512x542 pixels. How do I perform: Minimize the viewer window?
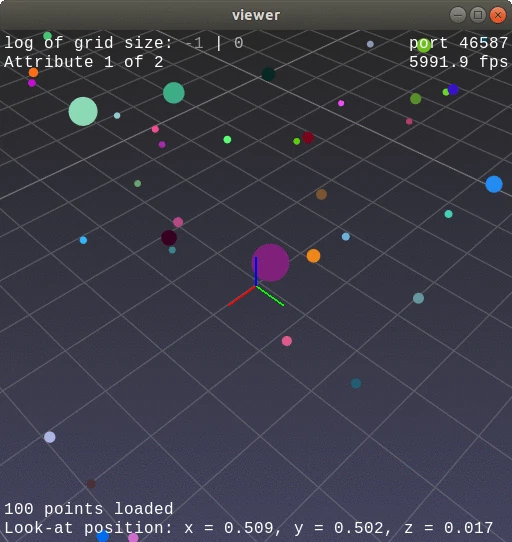458,15
